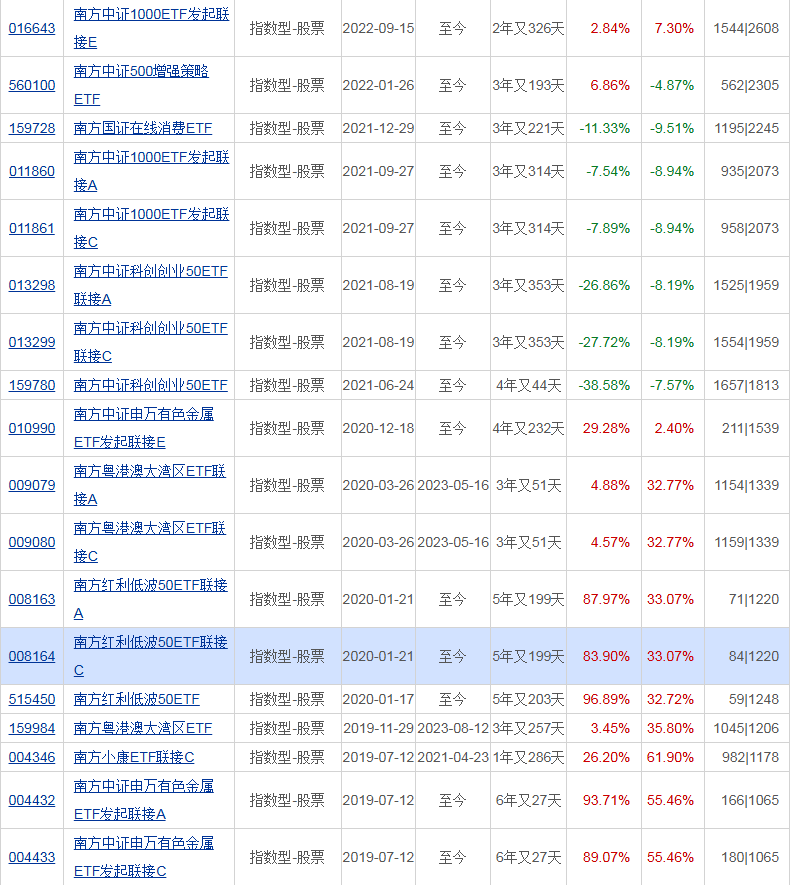Screen dimensions: 795x885
Task: Select end date 2023-05-16 in row 009079
Action: [x=453, y=485]
